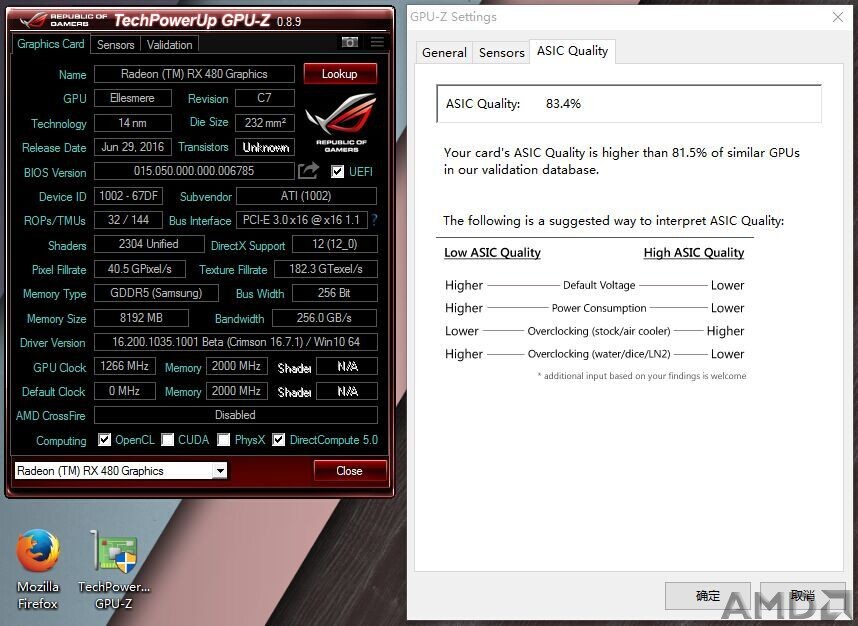The width and height of the screenshot is (858, 626).
Task: Click the GPU Clock field 1266 MHz
Action: tap(125, 366)
